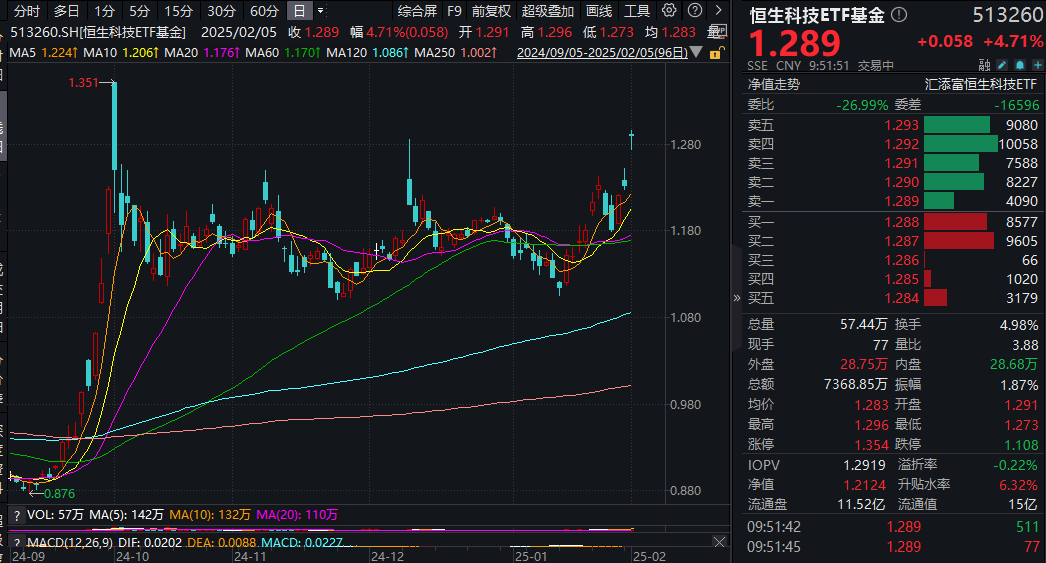Collapse the quote side panel with the » handle
This screenshot has width=1046, height=563.
pyautogui.click(x=736, y=298)
